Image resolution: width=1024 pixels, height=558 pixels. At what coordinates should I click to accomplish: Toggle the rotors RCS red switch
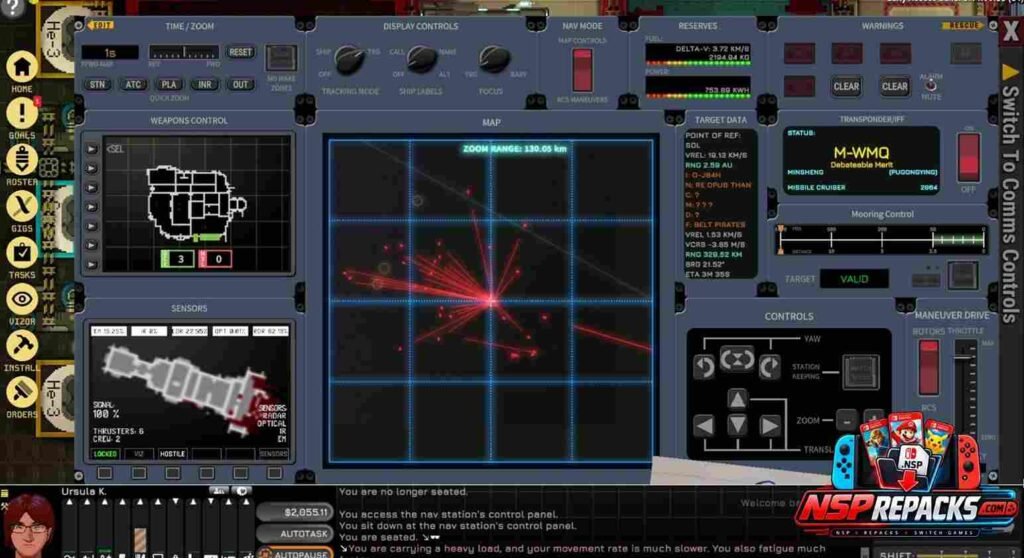coord(928,367)
